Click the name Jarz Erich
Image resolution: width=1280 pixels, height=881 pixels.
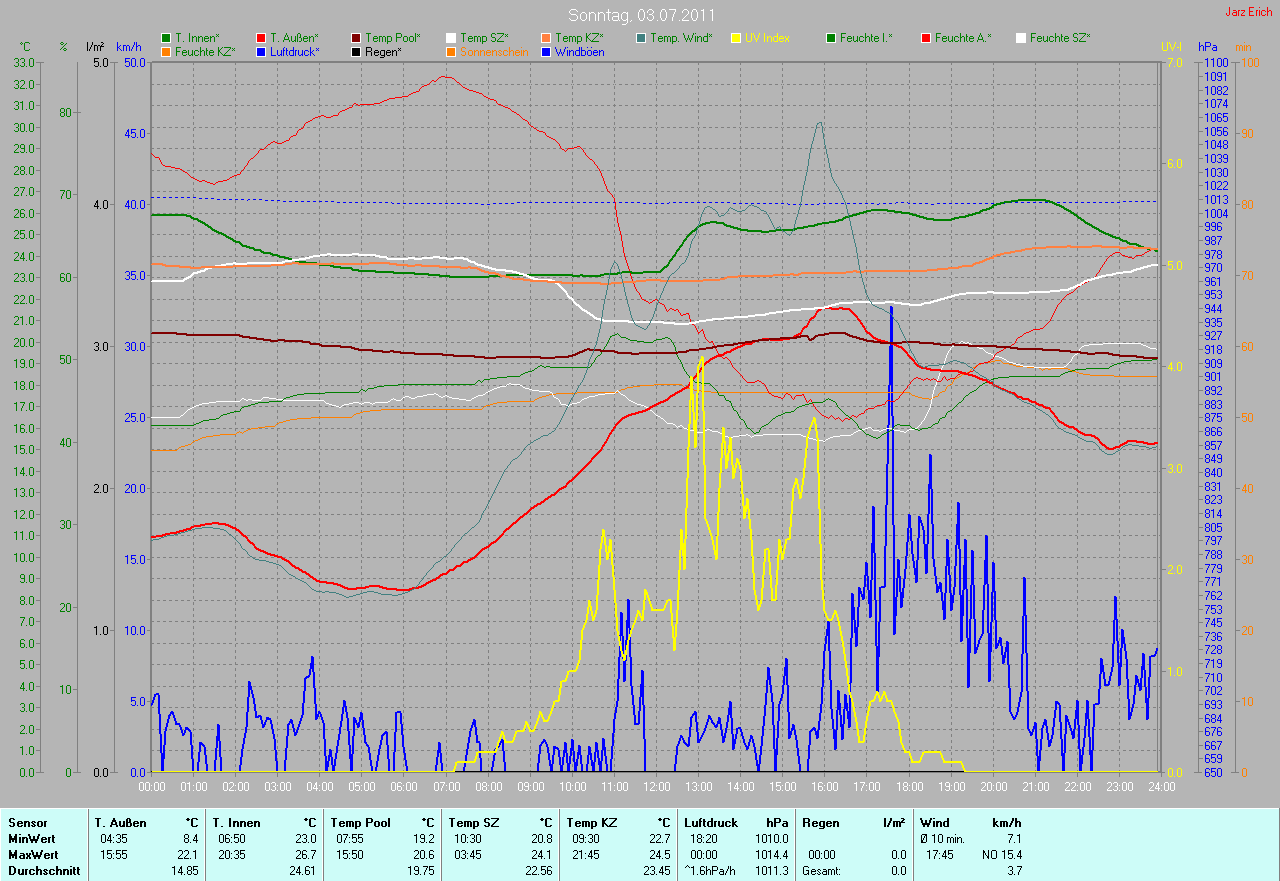[x=1249, y=12]
